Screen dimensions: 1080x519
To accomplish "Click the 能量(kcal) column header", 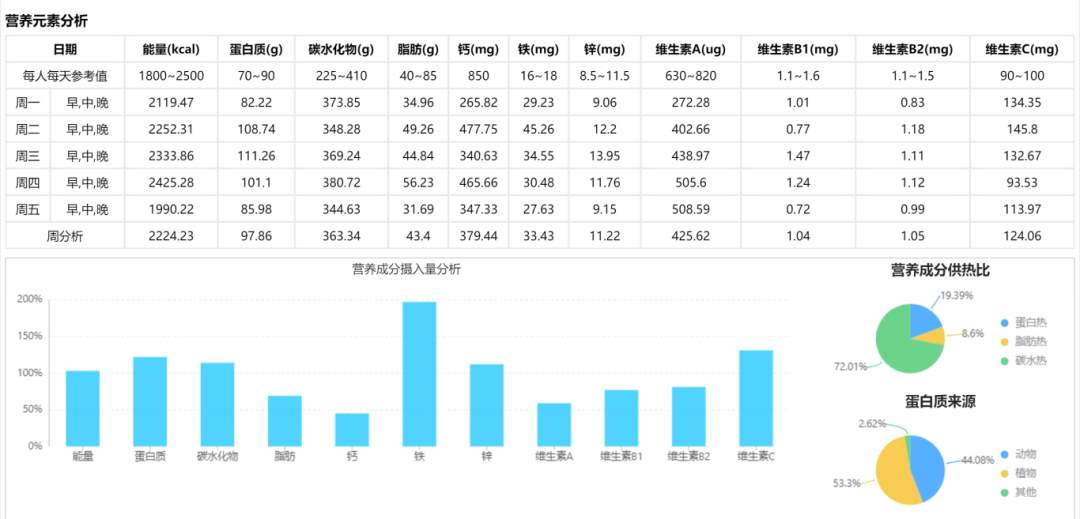I will [x=171, y=49].
